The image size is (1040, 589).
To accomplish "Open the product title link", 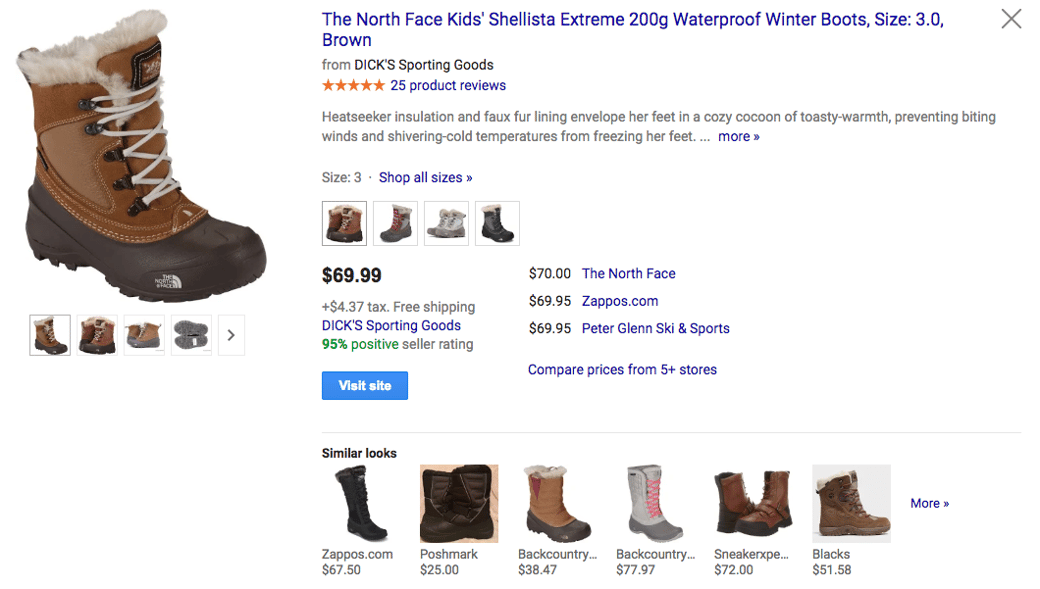I will click(x=632, y=20).
